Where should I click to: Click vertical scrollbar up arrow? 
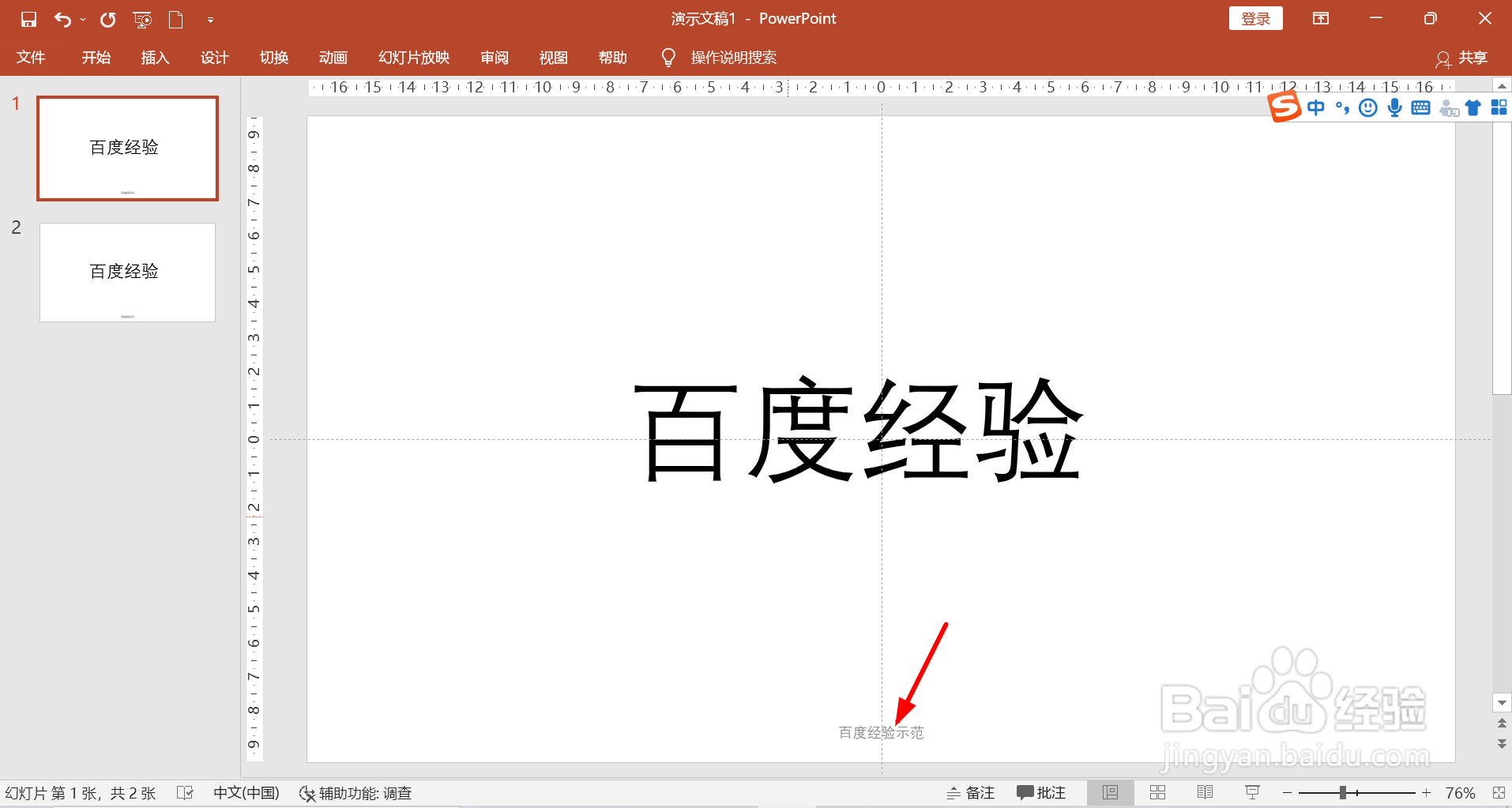tap(1502, 85)
